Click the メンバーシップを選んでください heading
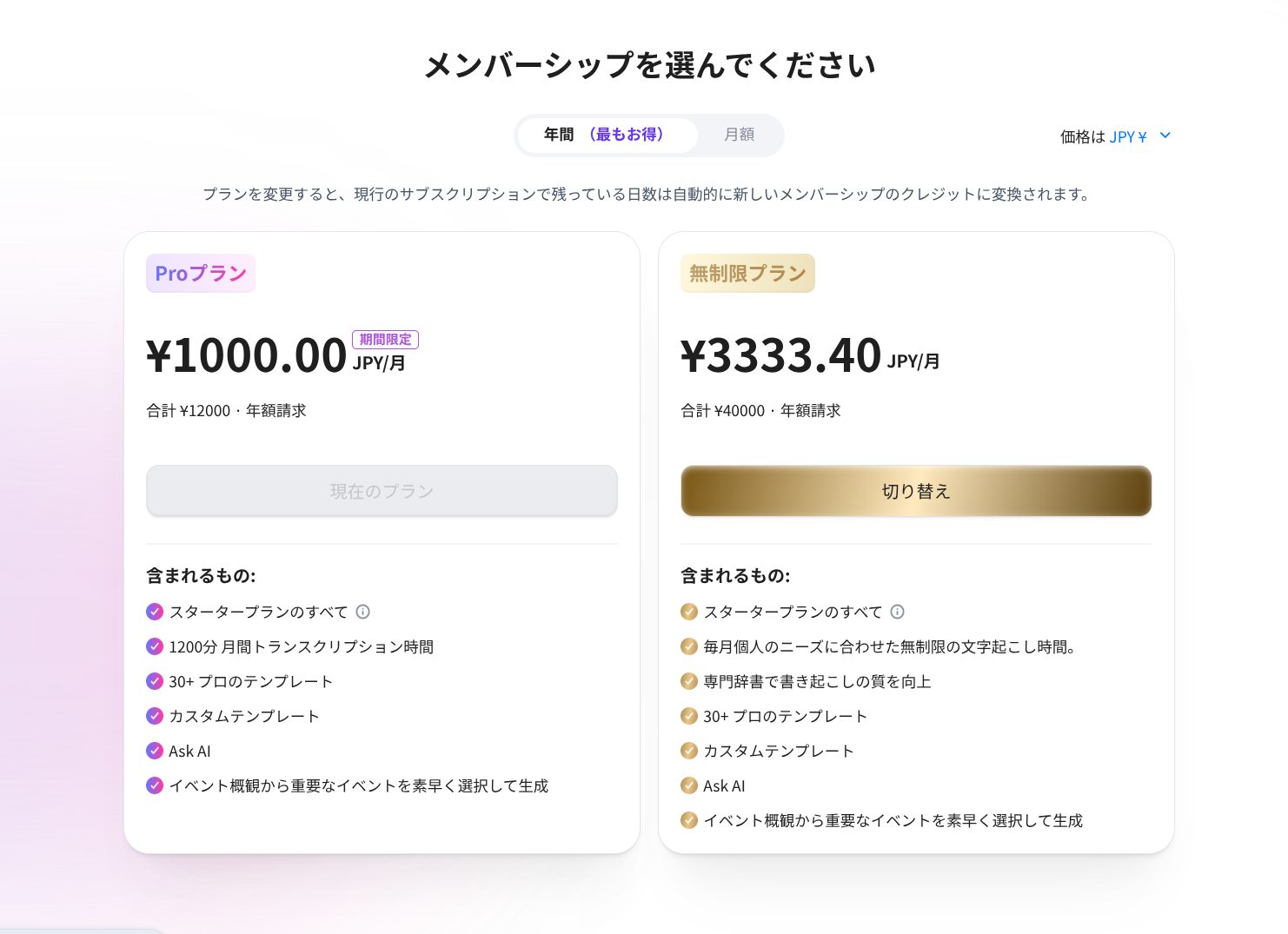 pyautogui.click(x=649, y=65)
